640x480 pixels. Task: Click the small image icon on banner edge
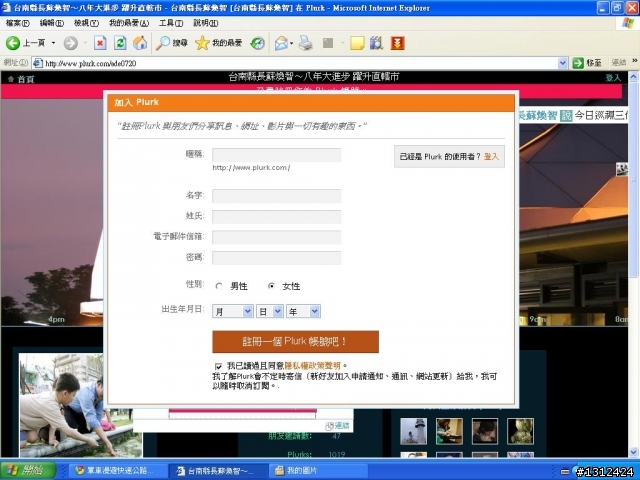click(x=622, y=169)
